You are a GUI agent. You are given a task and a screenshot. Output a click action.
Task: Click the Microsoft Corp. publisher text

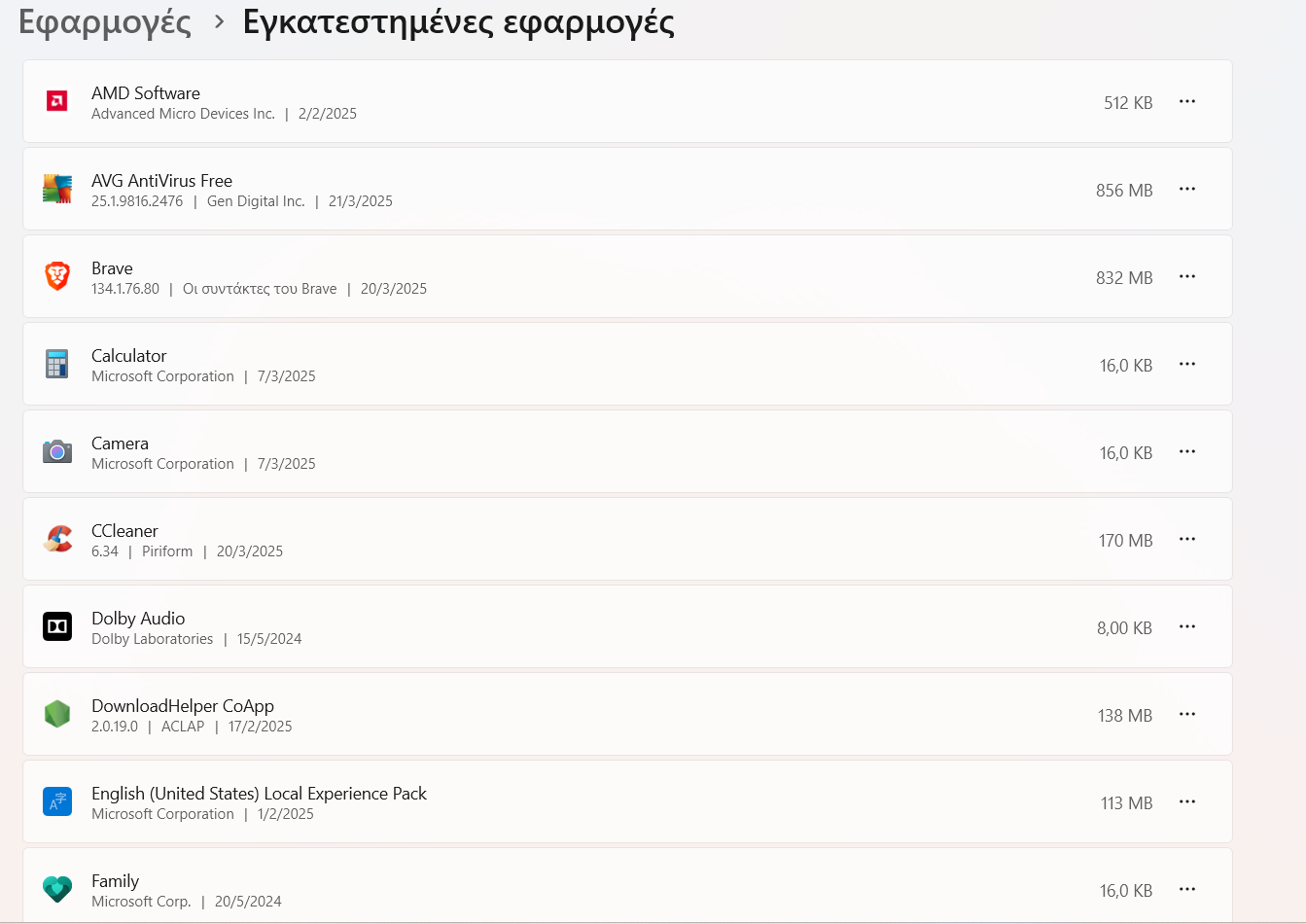pyautogui.click(x=141, y=902)
